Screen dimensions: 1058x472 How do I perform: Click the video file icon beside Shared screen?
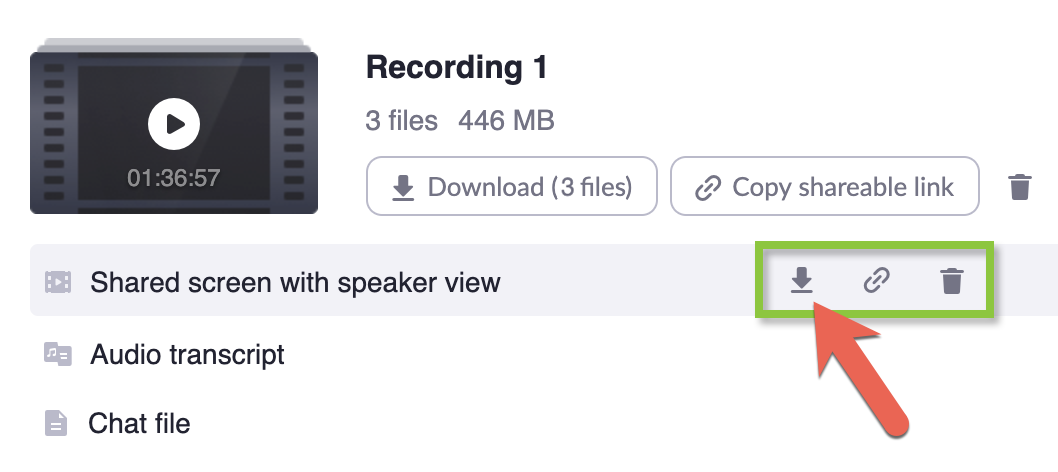(58, 283)
